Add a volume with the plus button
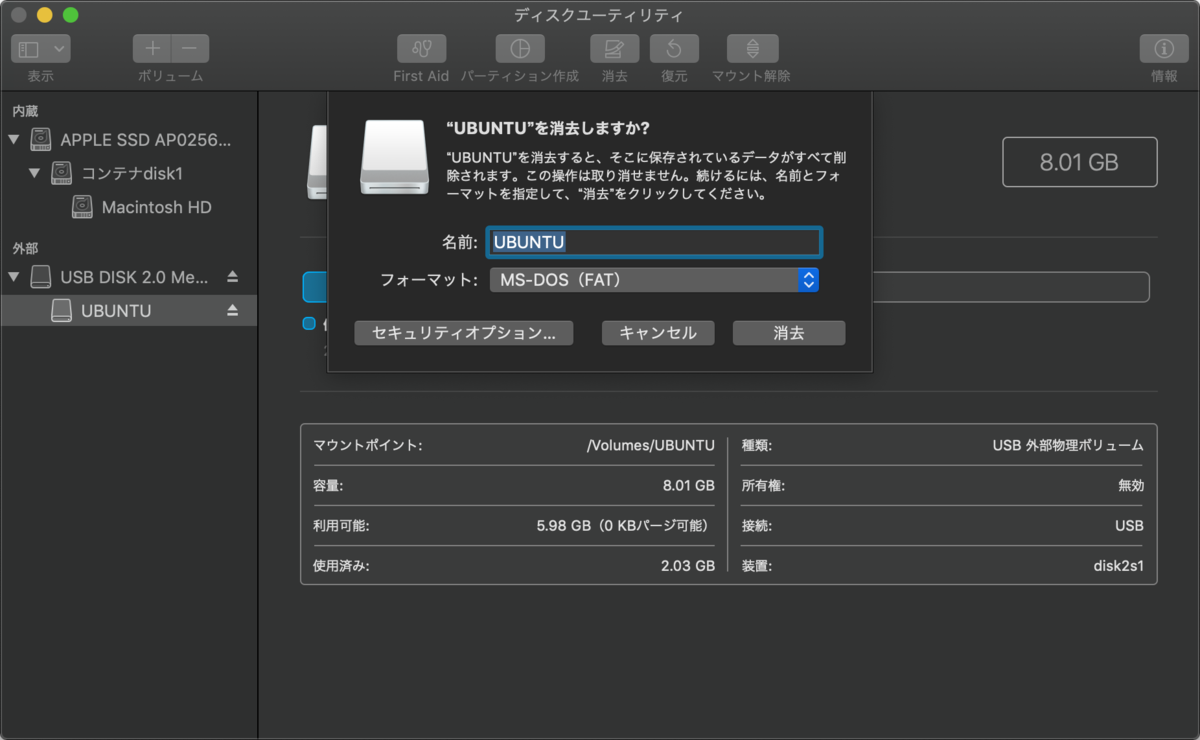1200x740 pixels. click(152, 48)
